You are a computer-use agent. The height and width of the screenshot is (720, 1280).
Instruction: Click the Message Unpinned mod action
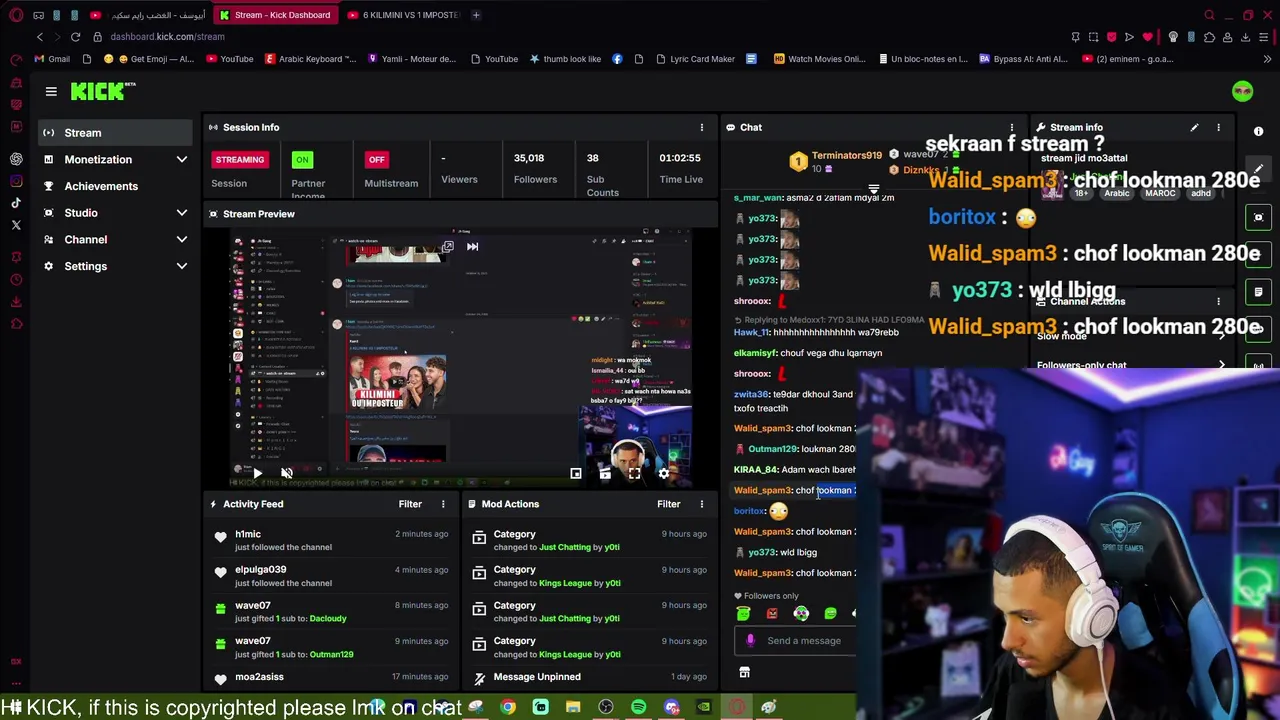coord(537,677)
